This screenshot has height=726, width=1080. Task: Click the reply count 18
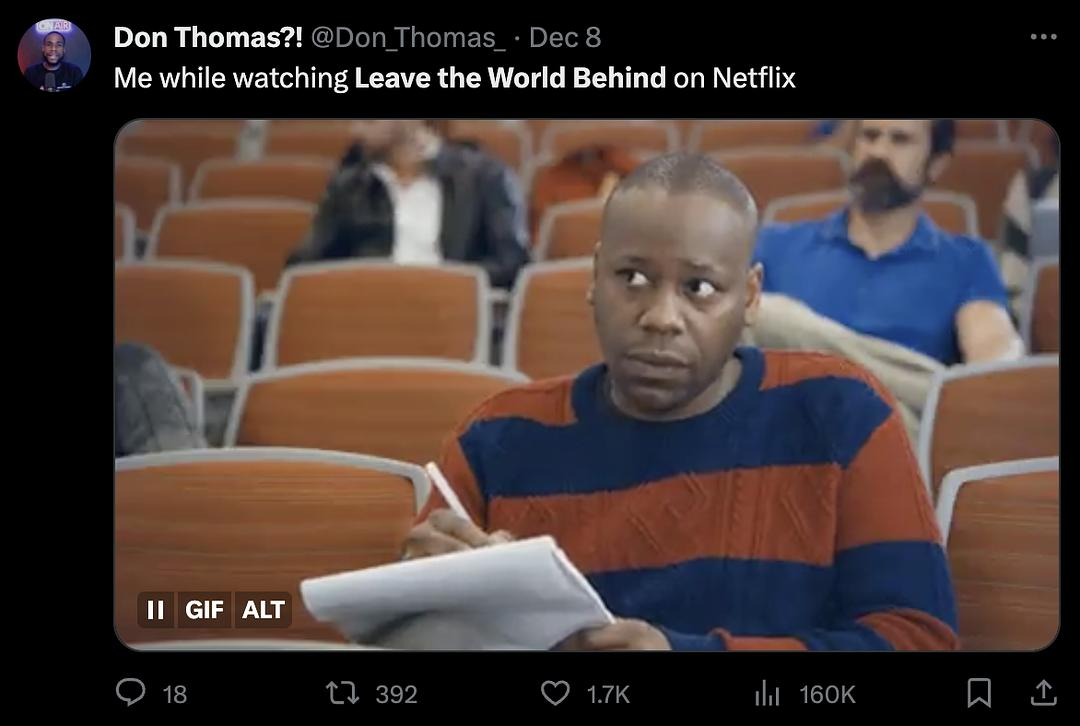click(x=175, y=694)
